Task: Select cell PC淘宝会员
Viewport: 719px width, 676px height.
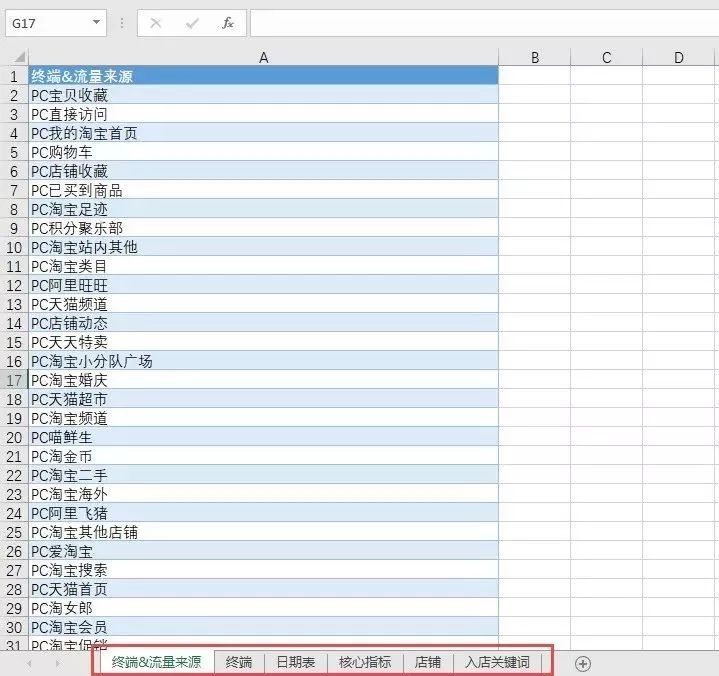Action: click(x=263, y=627)
